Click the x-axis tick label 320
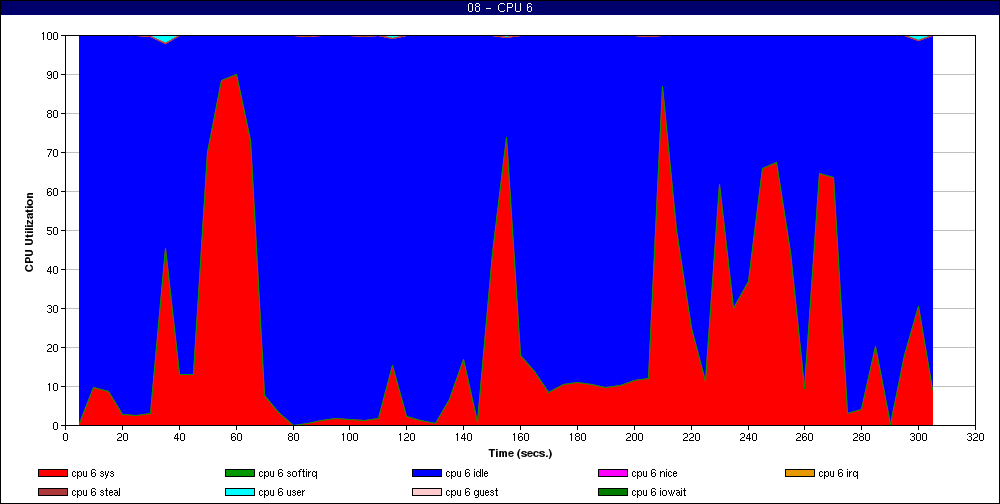 pyautogui.click(x=975, y=437)
